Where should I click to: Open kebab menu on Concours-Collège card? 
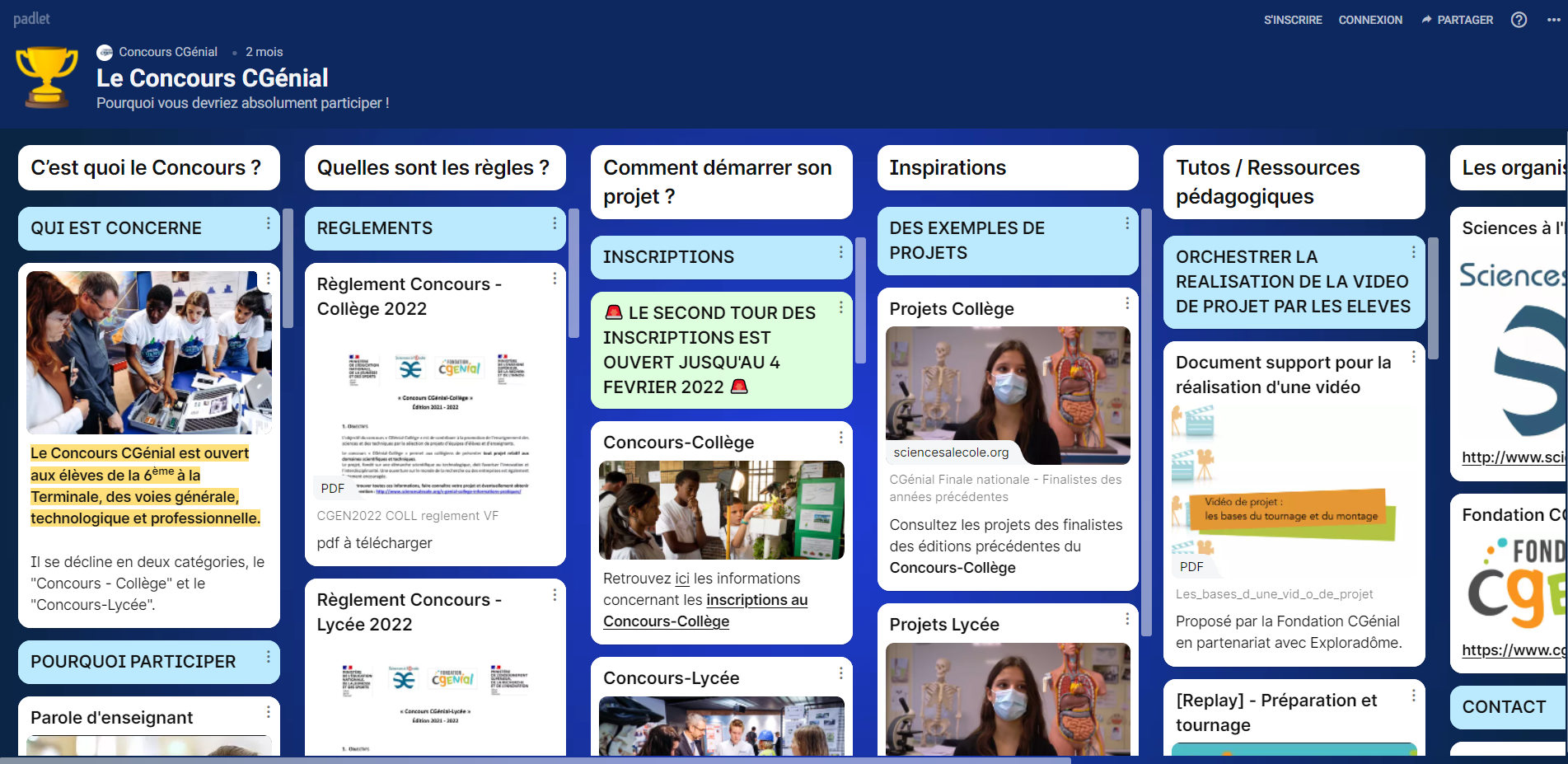840,438
